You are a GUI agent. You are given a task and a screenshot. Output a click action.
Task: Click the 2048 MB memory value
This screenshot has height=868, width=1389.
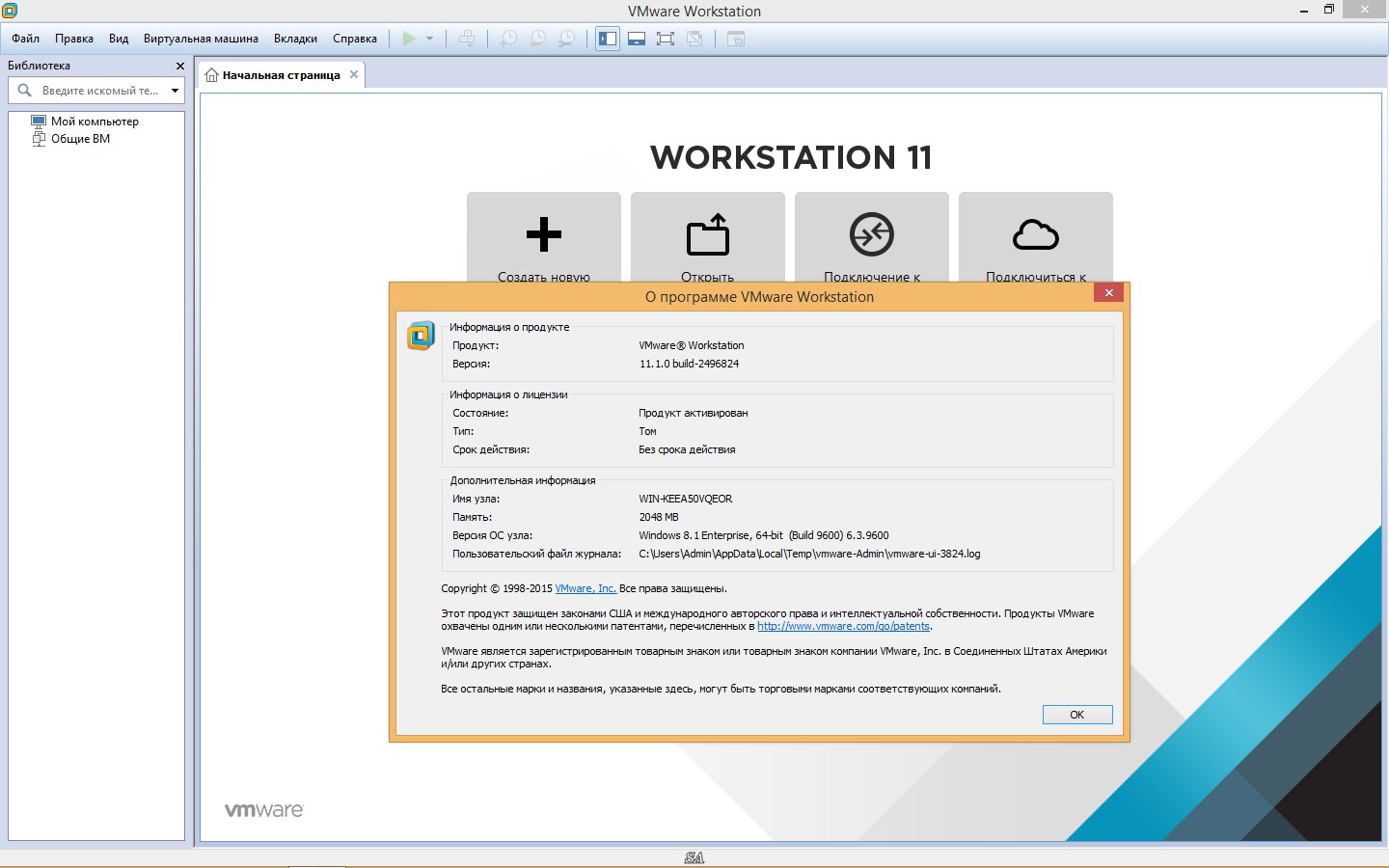pyautogui.click(x=658, y=517)
